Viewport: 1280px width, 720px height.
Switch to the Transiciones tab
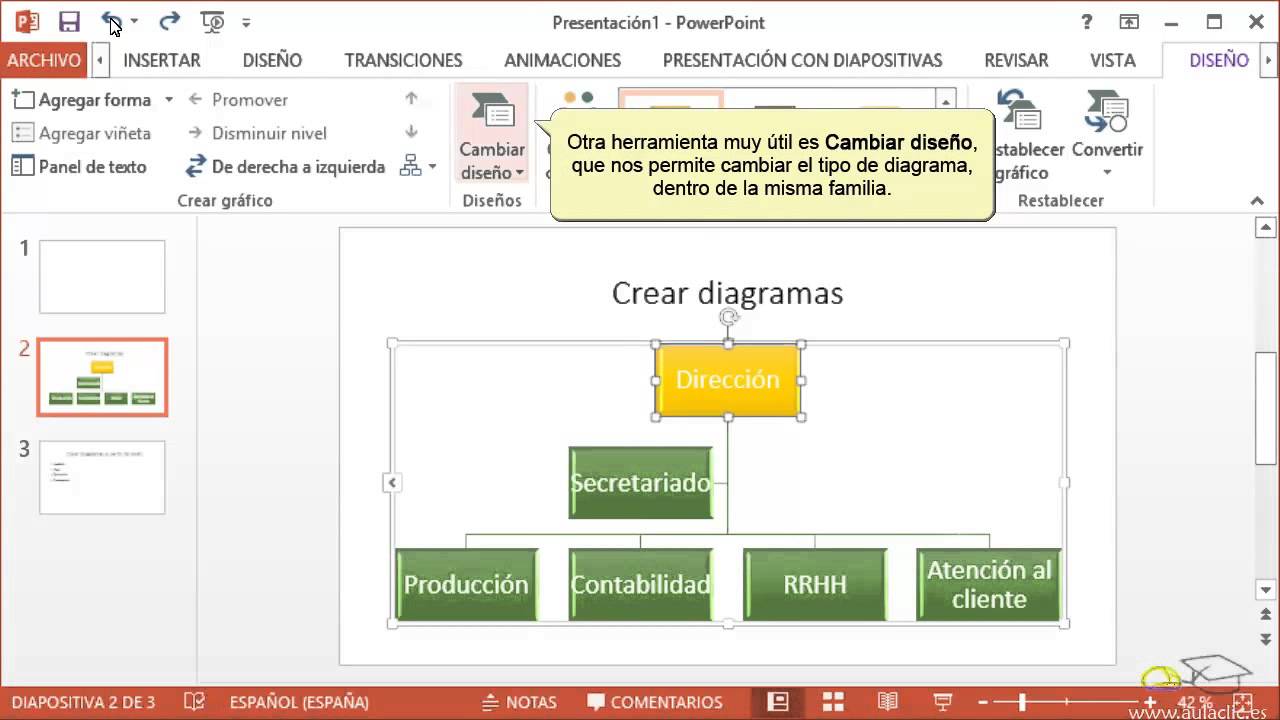coord(402,60)
